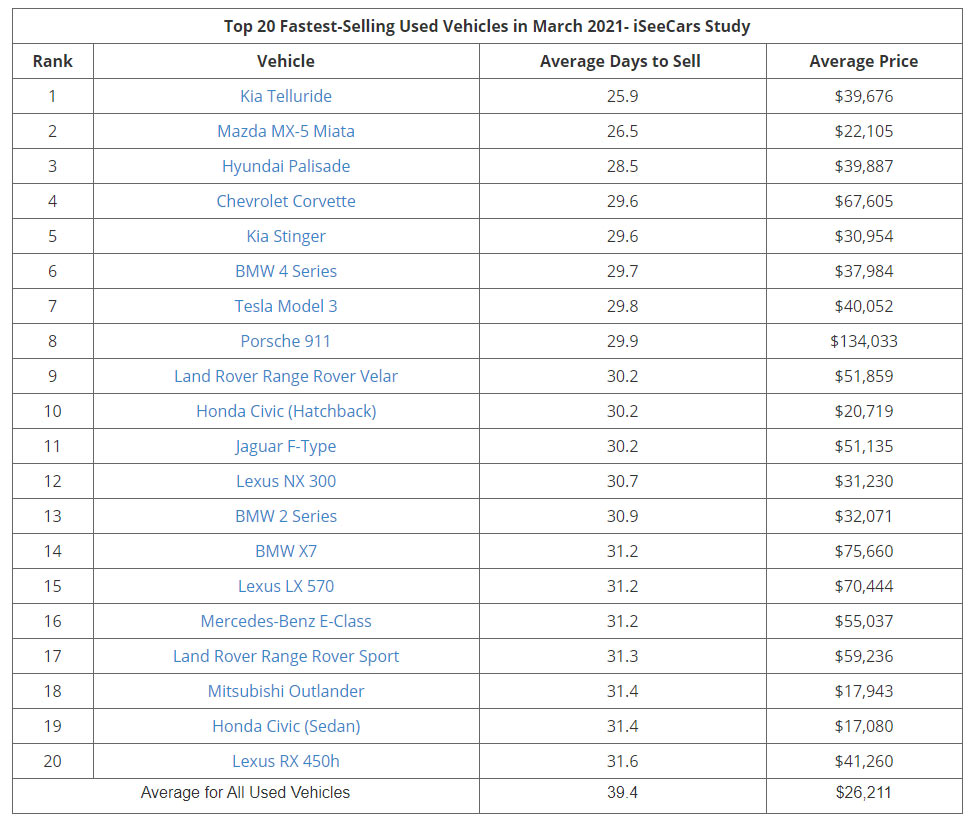The width and height of the screenshot is (974, 824).
Task: Open the Lexus NX 300 link
Action: click(x=286, y=481)
